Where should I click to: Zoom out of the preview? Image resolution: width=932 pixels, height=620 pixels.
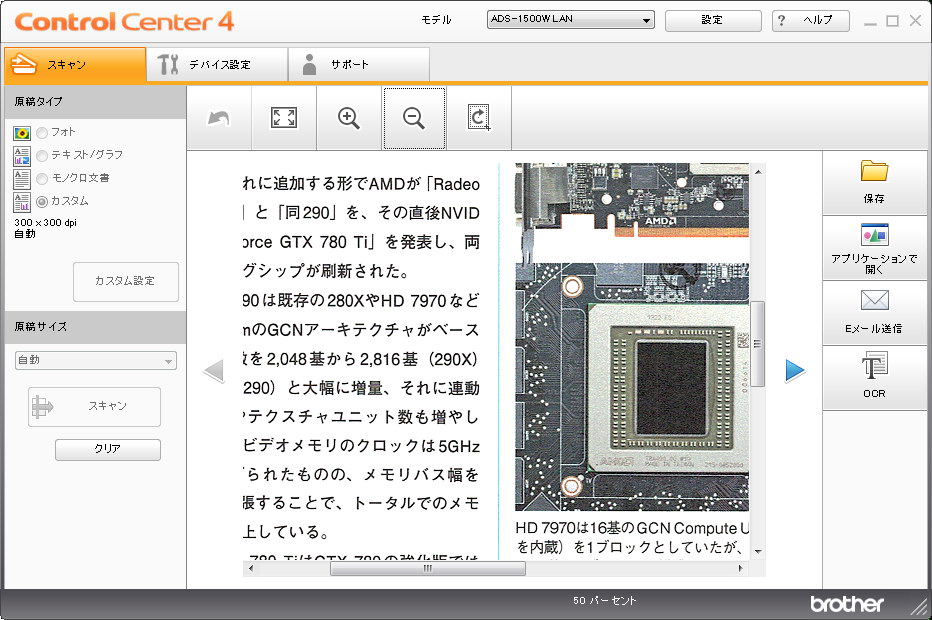click(x=414, y=117)
